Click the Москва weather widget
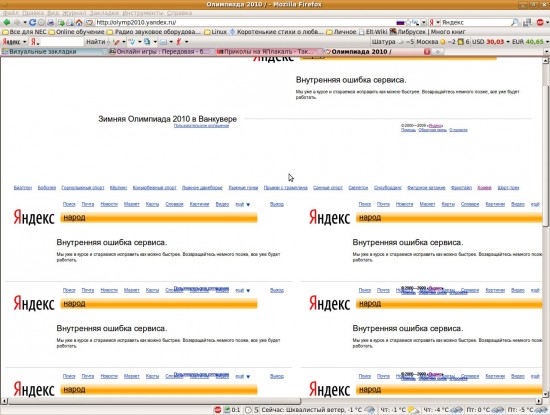The image size is (550, 415). point(435,42)
